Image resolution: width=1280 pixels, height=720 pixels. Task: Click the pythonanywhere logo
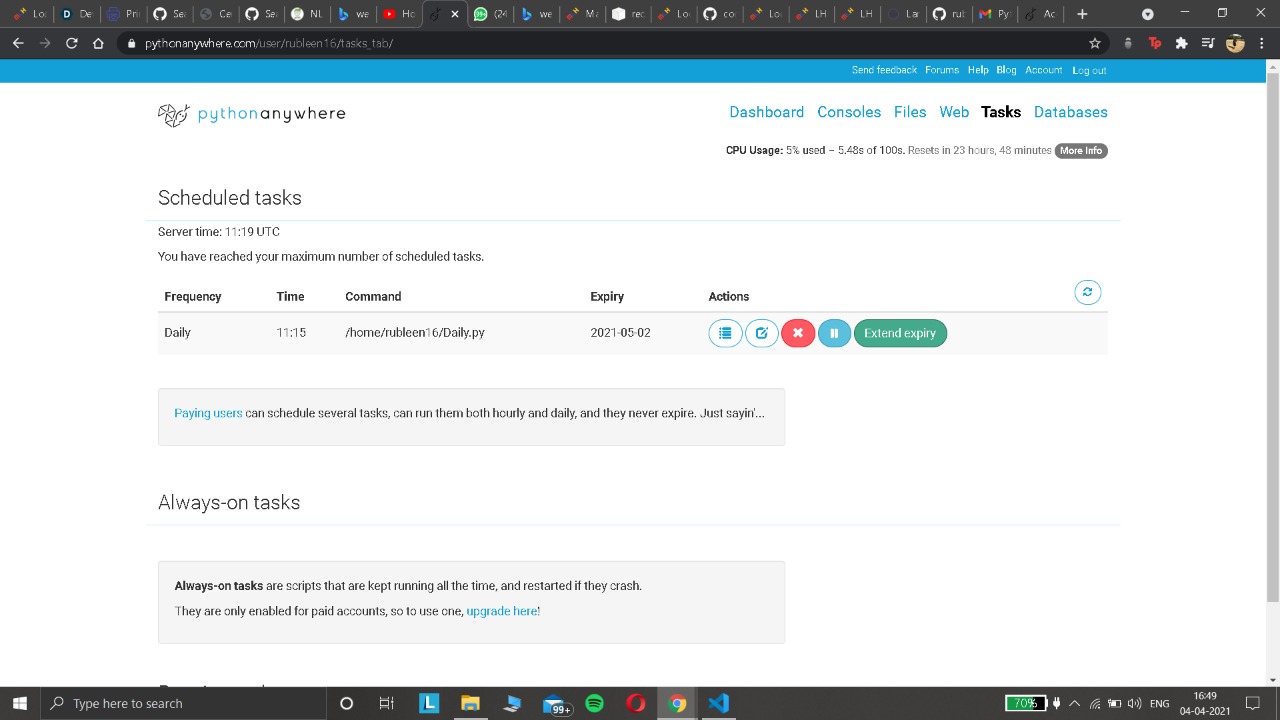pos(252,114)
